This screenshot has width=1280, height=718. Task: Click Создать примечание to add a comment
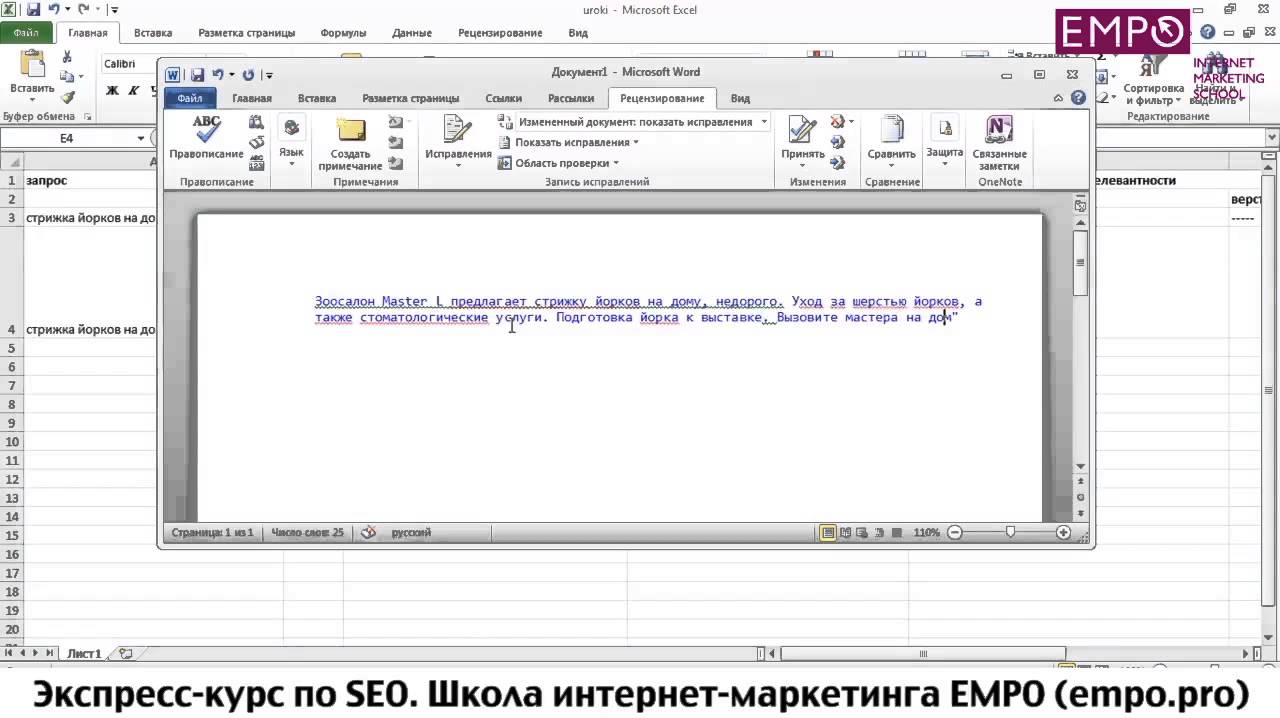click(351, 143)
